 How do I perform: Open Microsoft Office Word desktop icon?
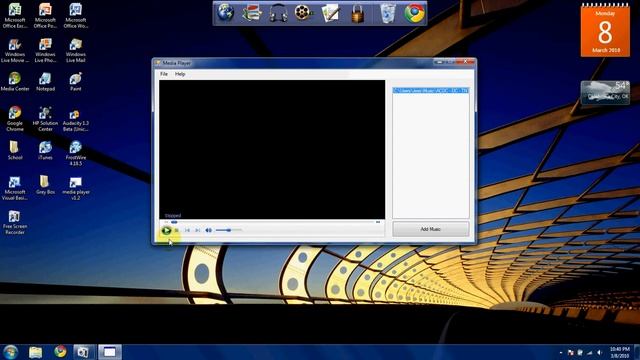coord(76,16)
